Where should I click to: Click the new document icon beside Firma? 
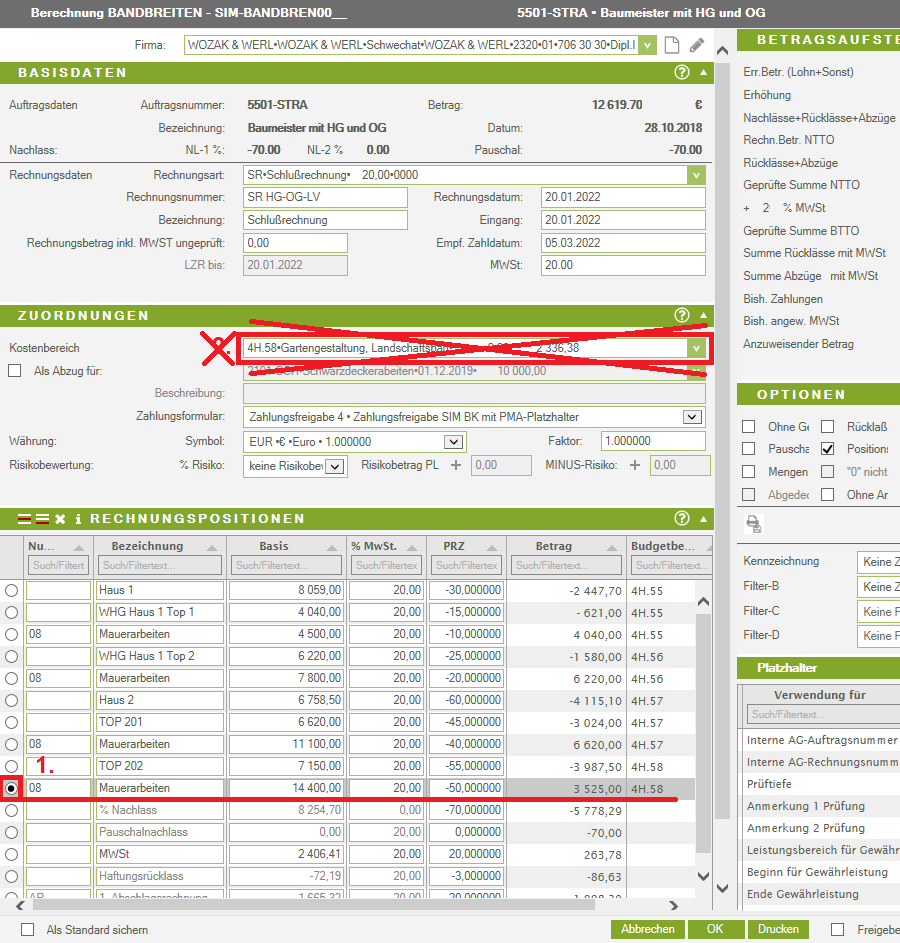tap(672, 45)
